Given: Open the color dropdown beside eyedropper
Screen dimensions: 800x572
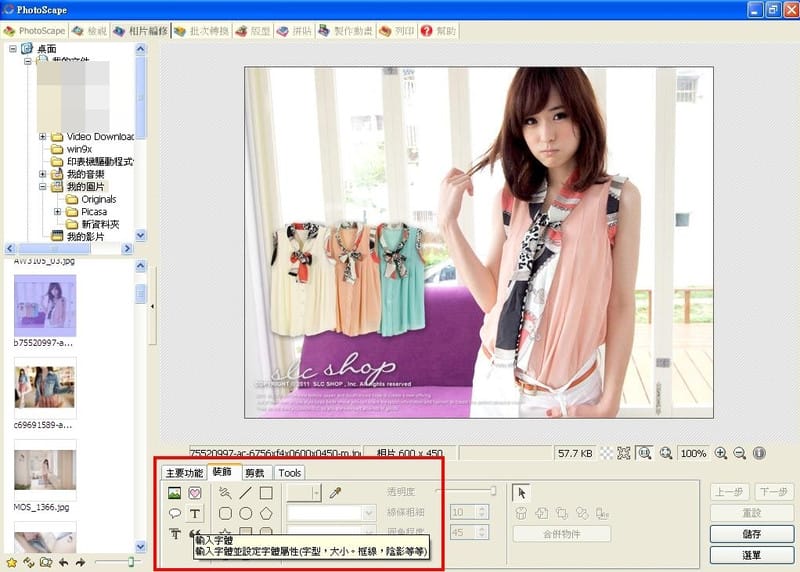Looking at the screenshot, I should click(x=316, y=493).
